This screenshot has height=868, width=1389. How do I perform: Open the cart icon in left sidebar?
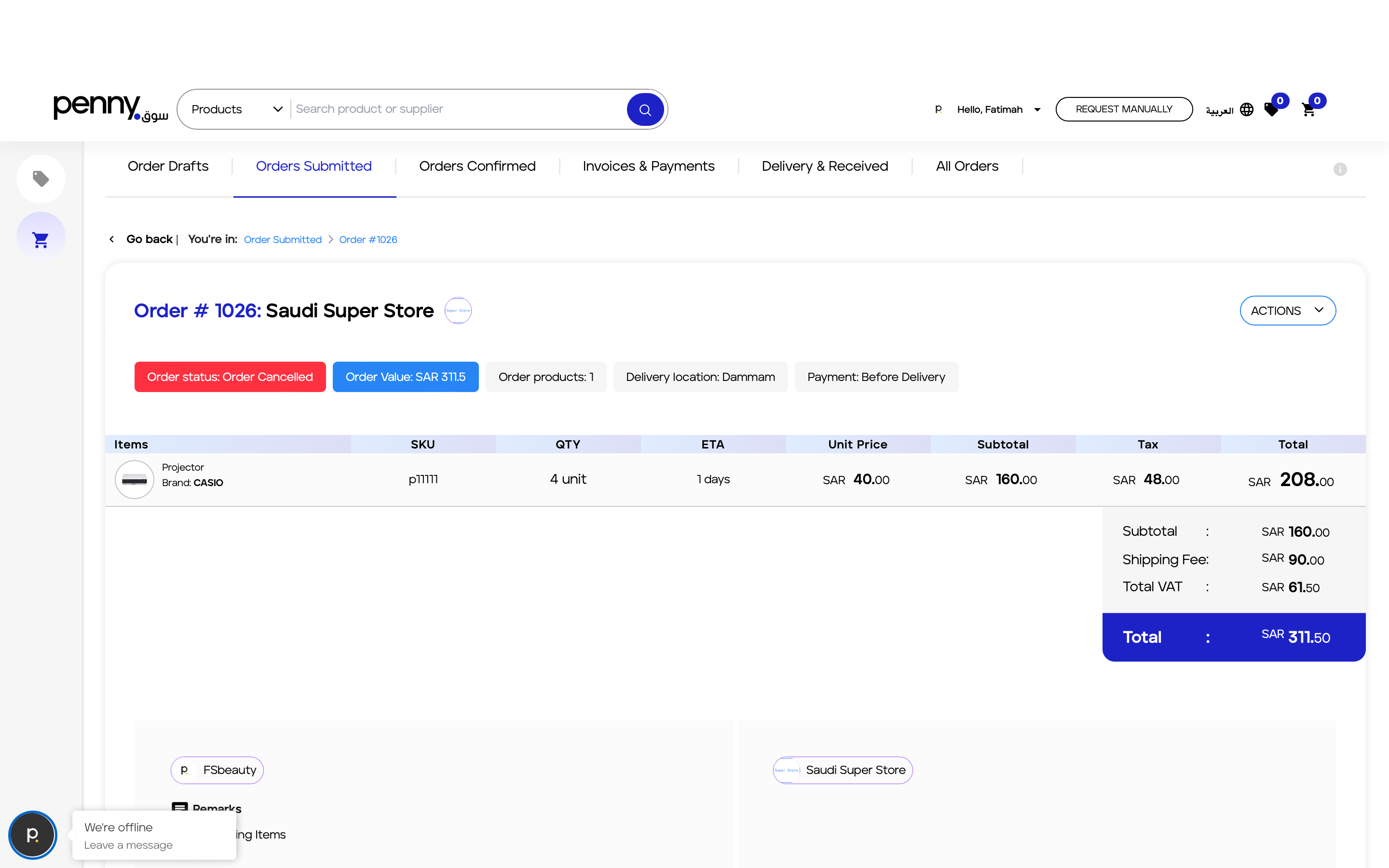click(41, 239)
